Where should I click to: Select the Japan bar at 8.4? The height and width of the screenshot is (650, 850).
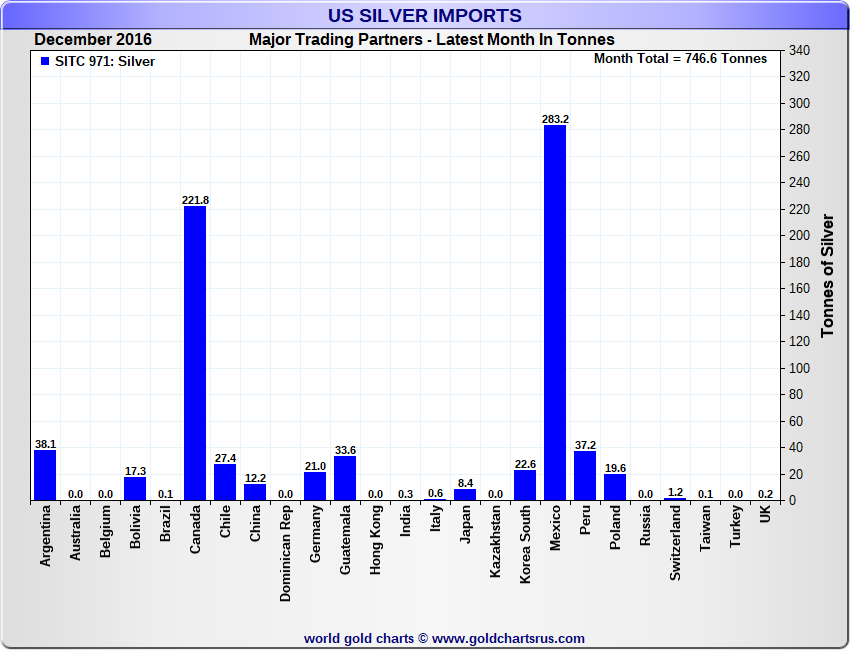point(465,494)
